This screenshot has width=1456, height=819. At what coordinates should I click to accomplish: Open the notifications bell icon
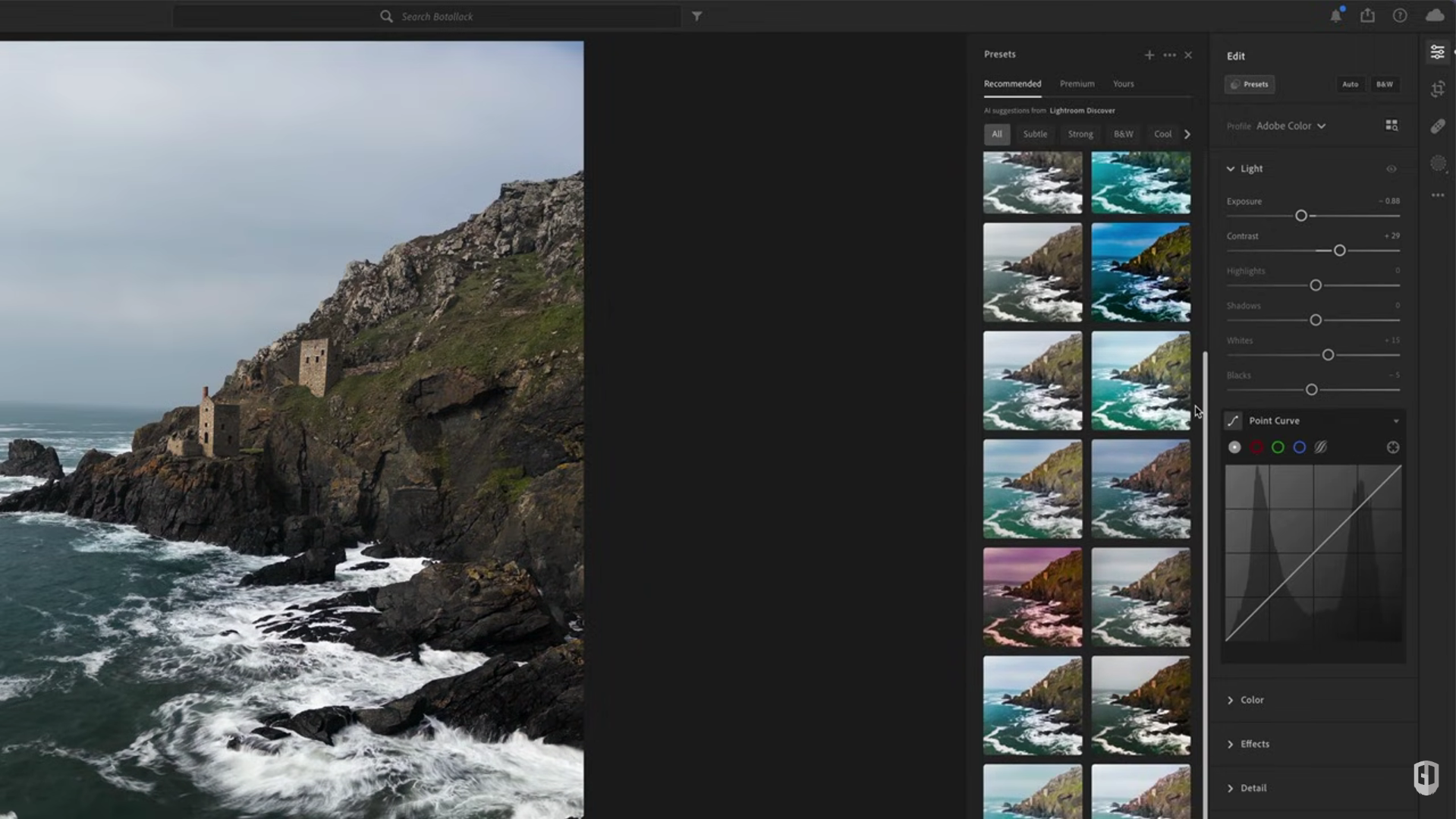click(1335, 15)
